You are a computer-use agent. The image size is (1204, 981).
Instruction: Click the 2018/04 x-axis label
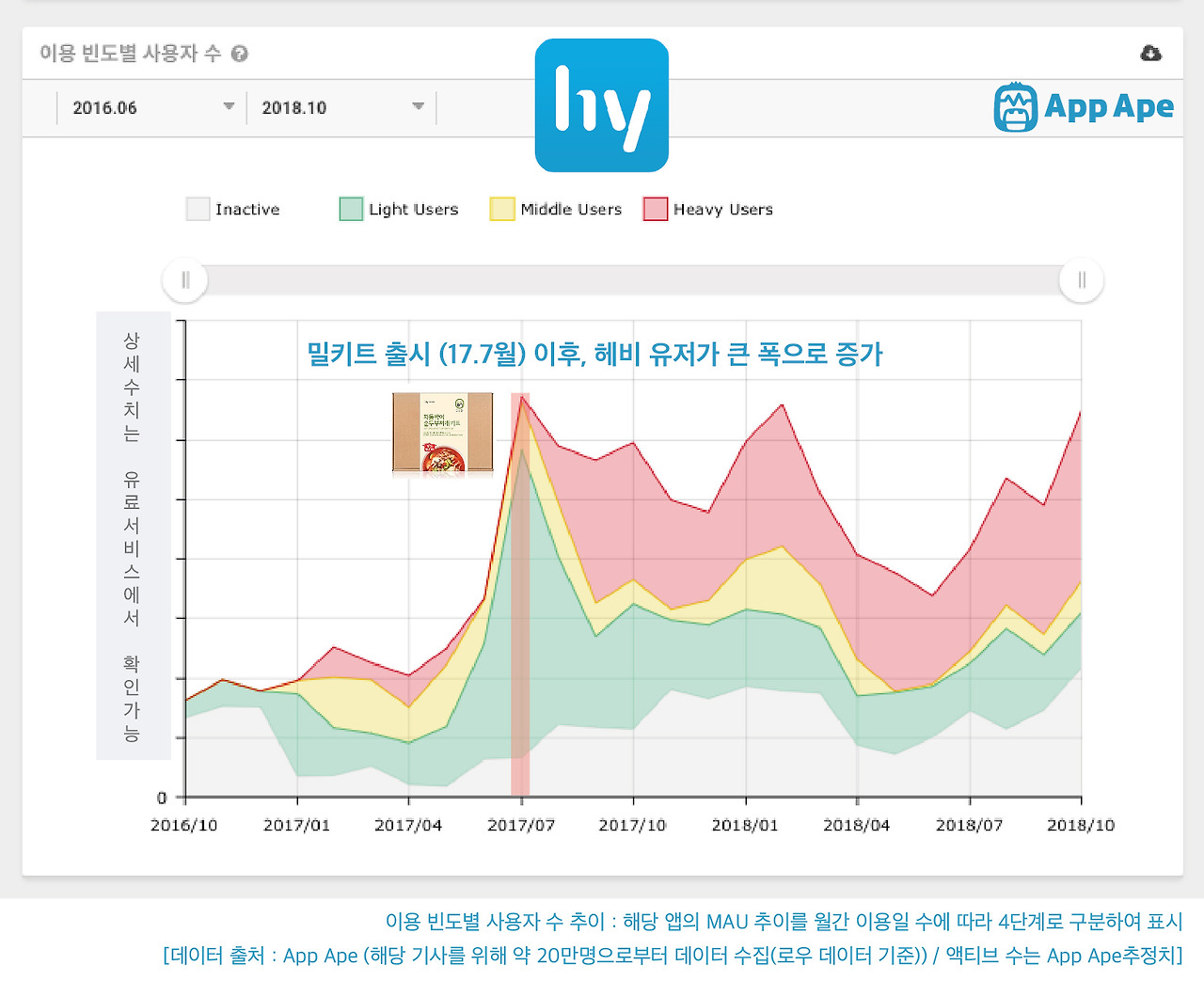click(x=857, y=825)
